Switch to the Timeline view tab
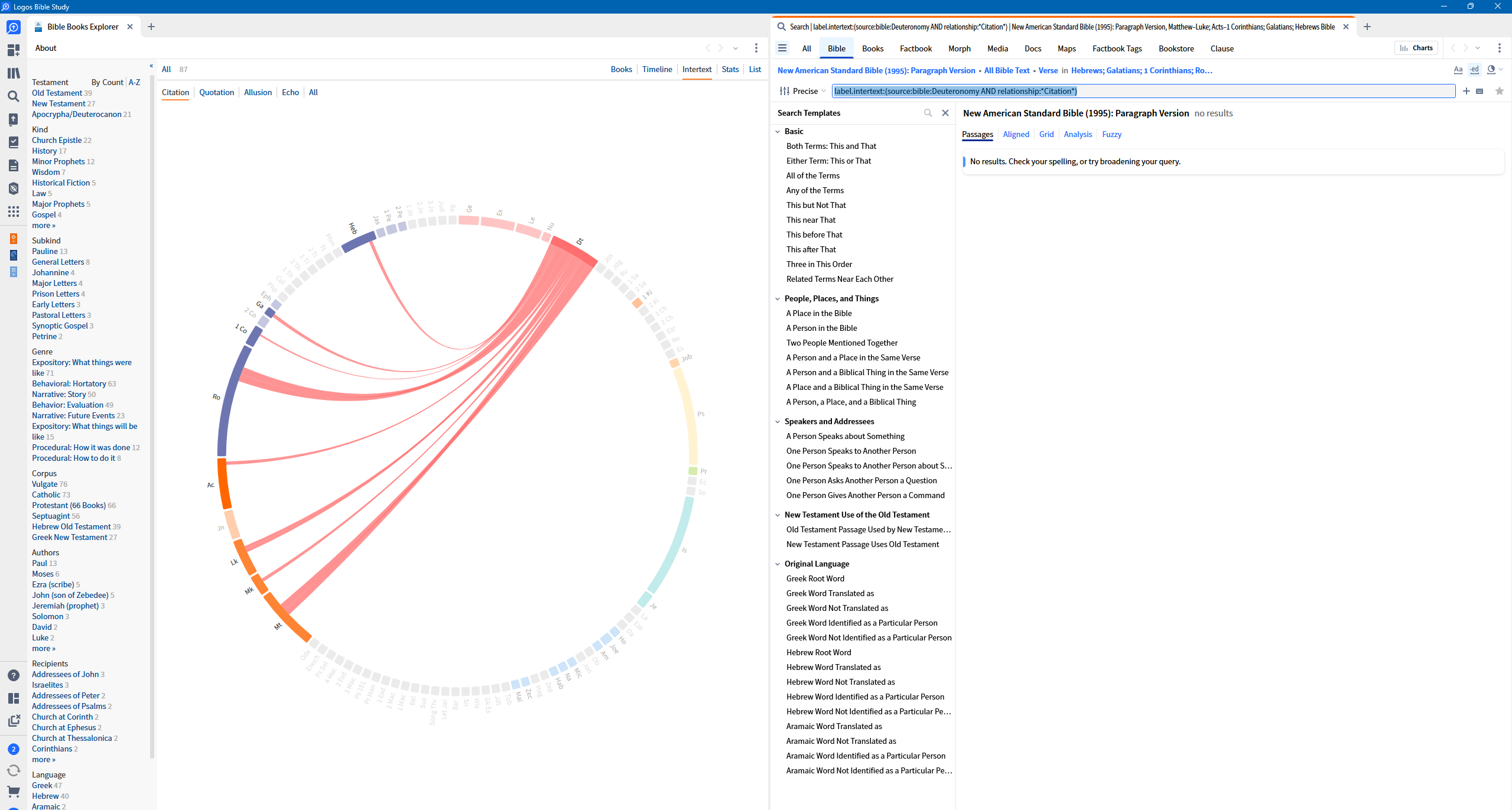 click(x=657, y=69)
